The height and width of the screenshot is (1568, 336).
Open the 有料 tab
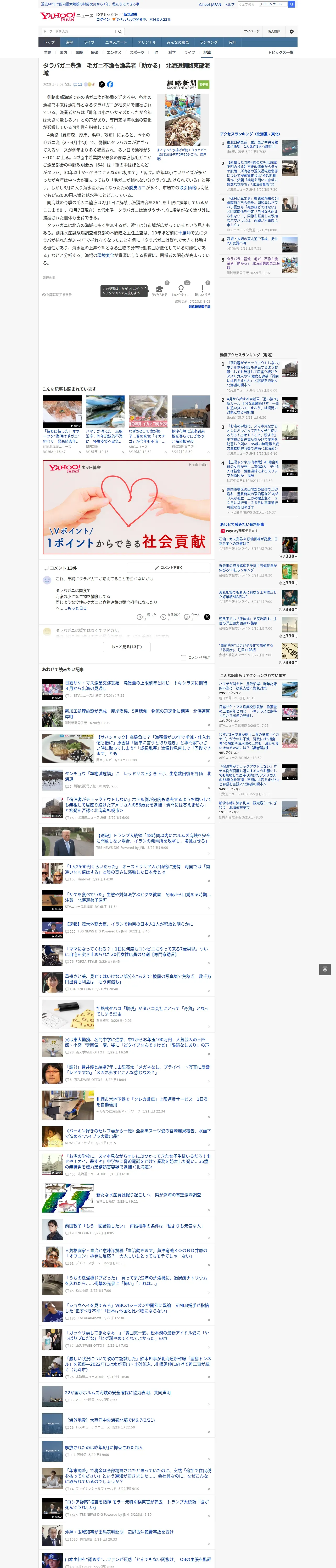click(232, 43)
